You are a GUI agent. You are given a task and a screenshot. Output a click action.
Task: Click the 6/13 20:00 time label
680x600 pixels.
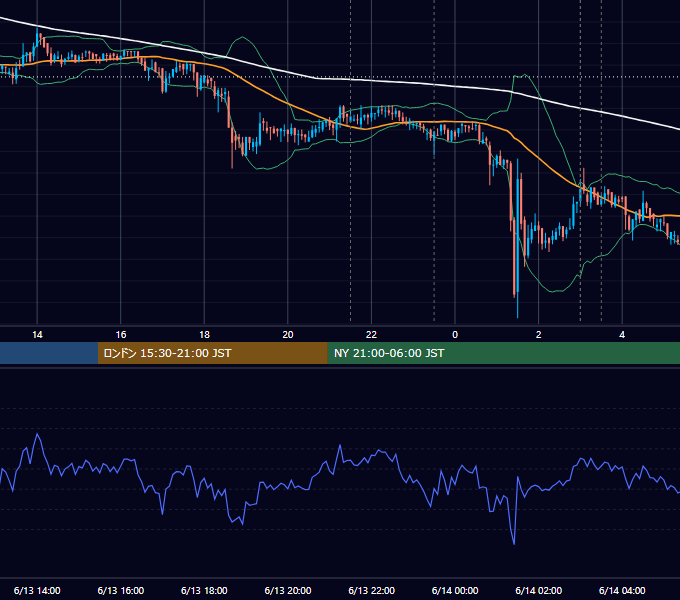click(x=288, y=590)
